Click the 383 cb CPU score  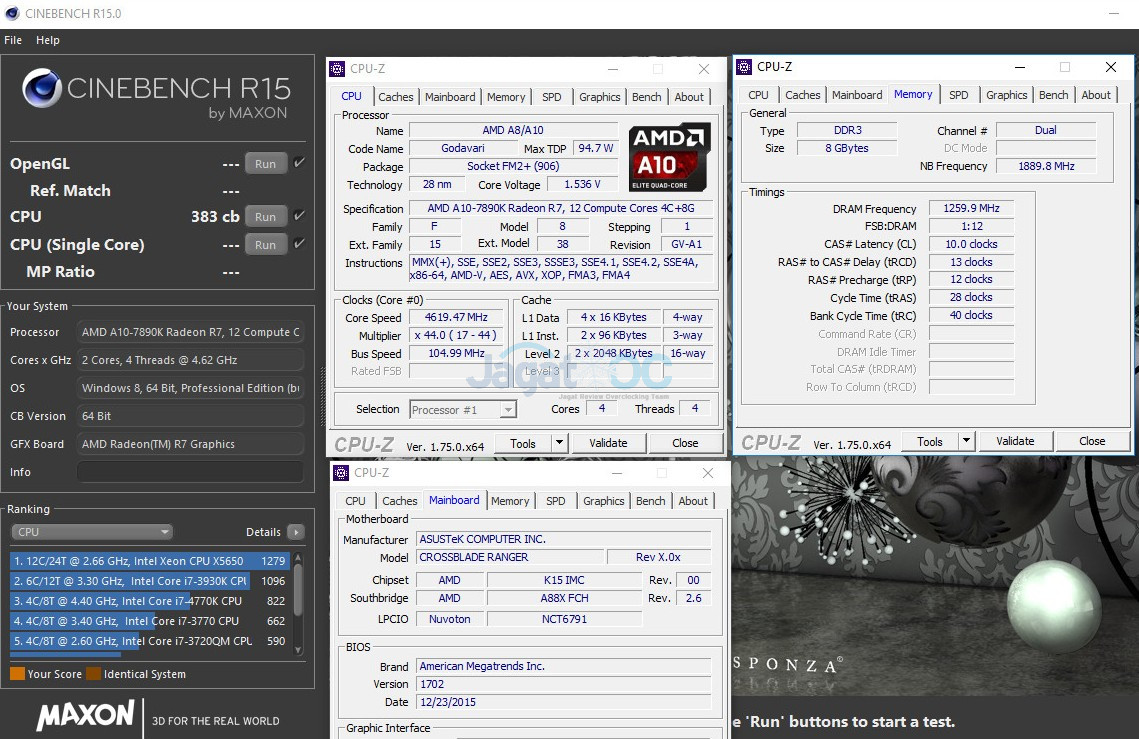[215, 217]
